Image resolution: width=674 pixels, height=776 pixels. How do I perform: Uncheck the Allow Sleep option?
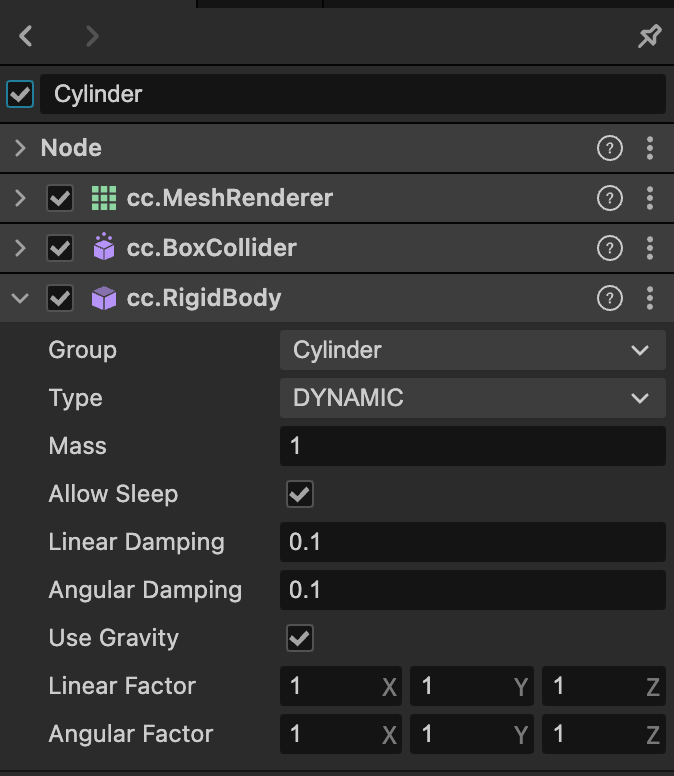pos(300,494)
